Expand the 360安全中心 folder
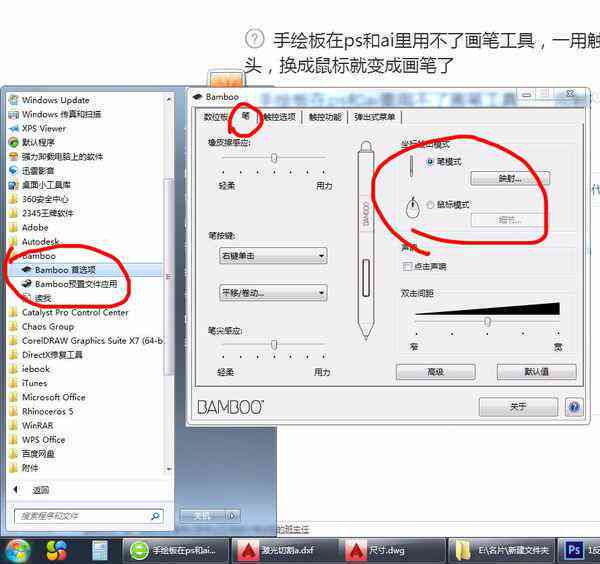The width and height of the screenshot is (600, 564). [38, 199]
